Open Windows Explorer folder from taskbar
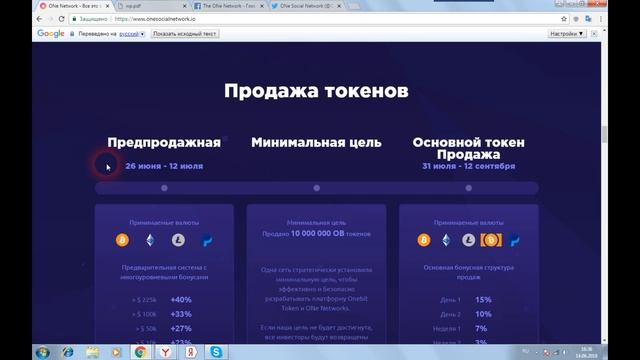This screenshot has width=640, height=360. 92,352
